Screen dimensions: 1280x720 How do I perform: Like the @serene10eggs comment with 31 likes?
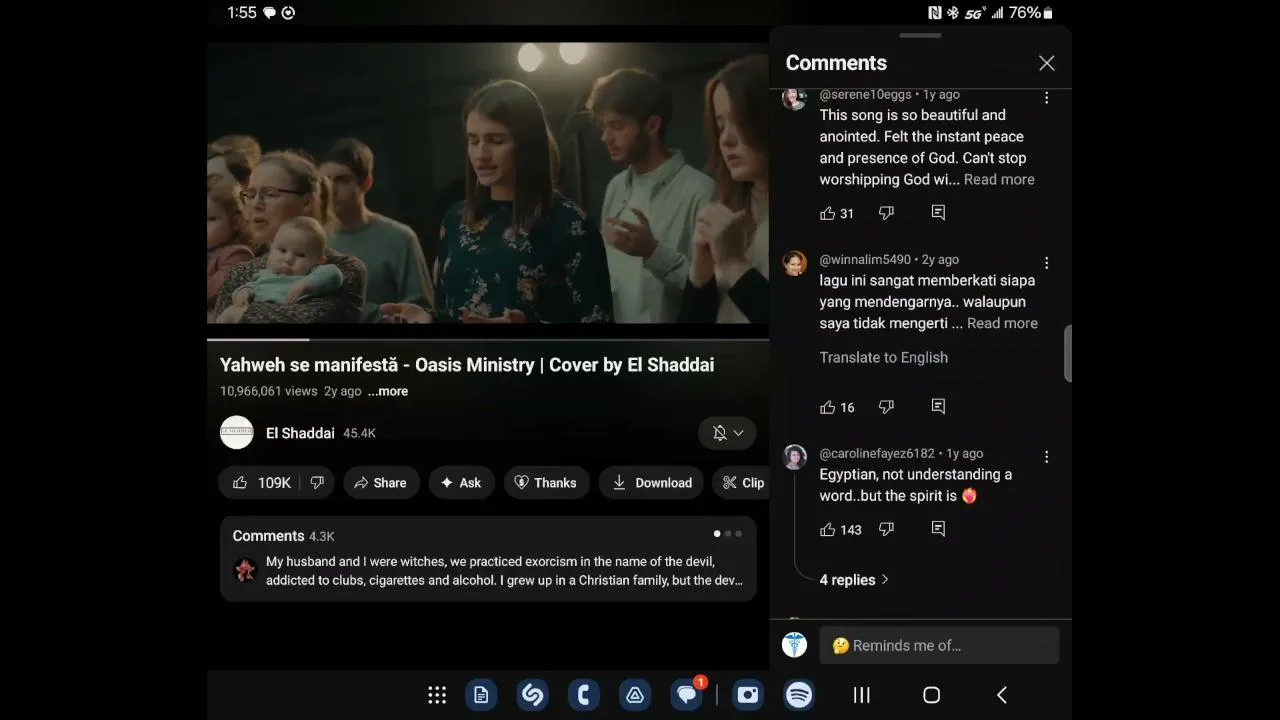(837, 213)
